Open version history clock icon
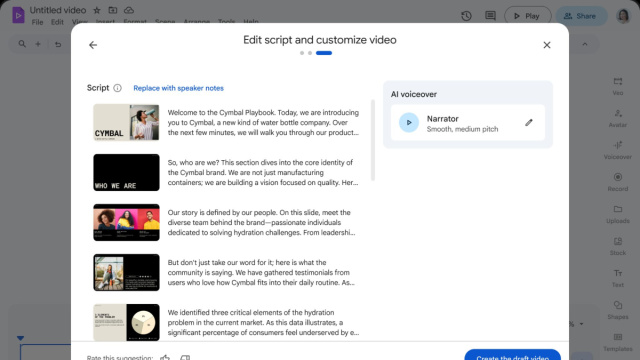This screenshot has width=640, height=360. point(466,16)
